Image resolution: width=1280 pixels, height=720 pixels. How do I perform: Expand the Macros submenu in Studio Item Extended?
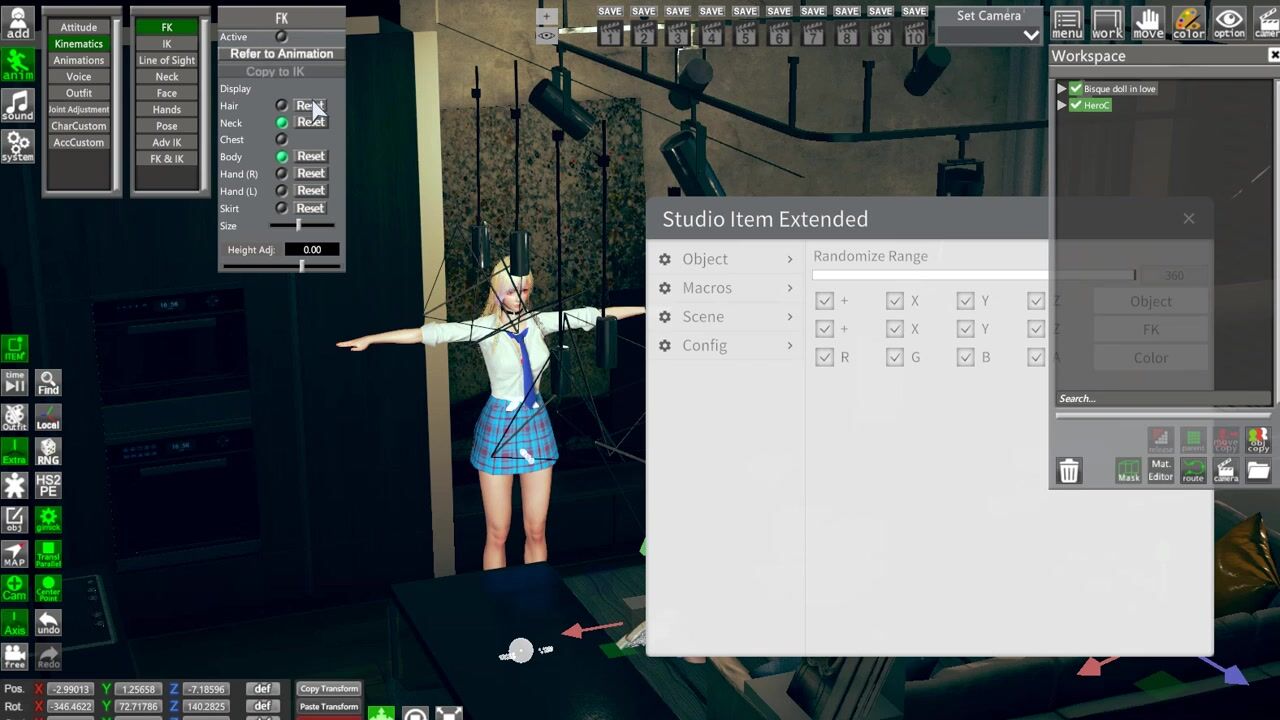click(x=727, y=288)
